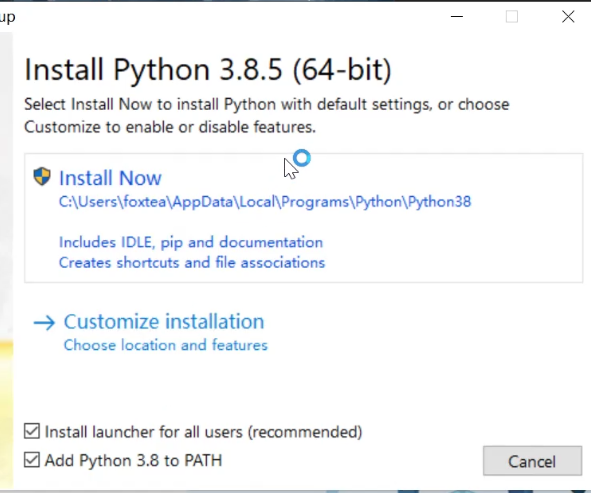
Task: Click 'Includes IDLE, pip and documentation' line
Action: [x=191, y=242]
